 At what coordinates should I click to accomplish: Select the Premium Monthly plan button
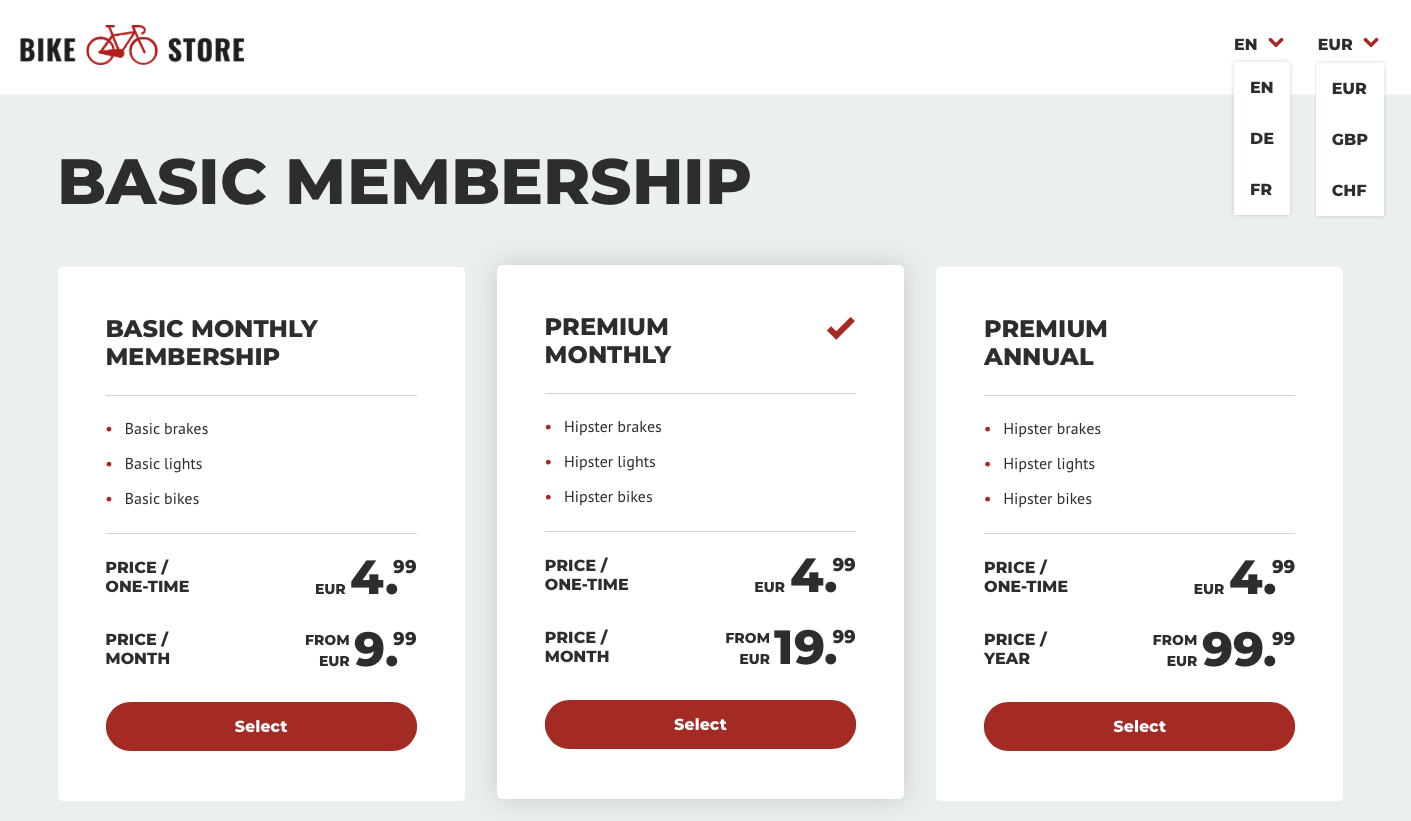[700, 724]
